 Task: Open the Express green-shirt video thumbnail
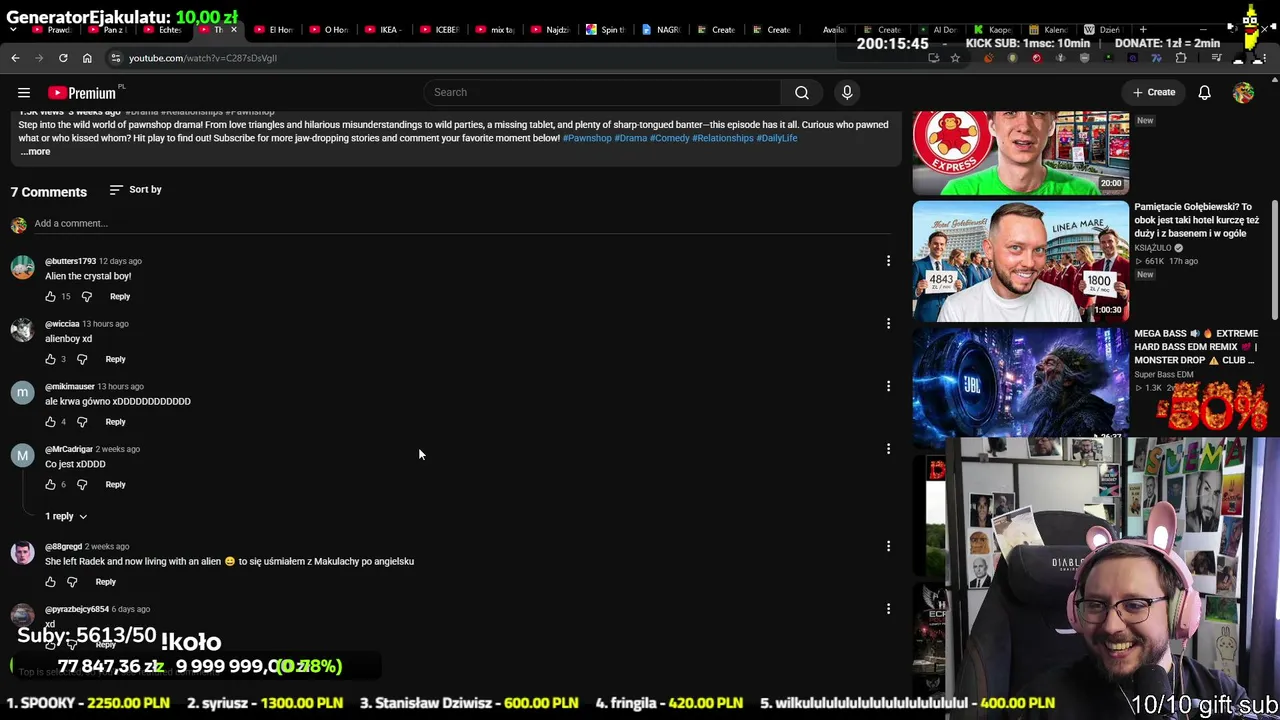(1020, 152)
